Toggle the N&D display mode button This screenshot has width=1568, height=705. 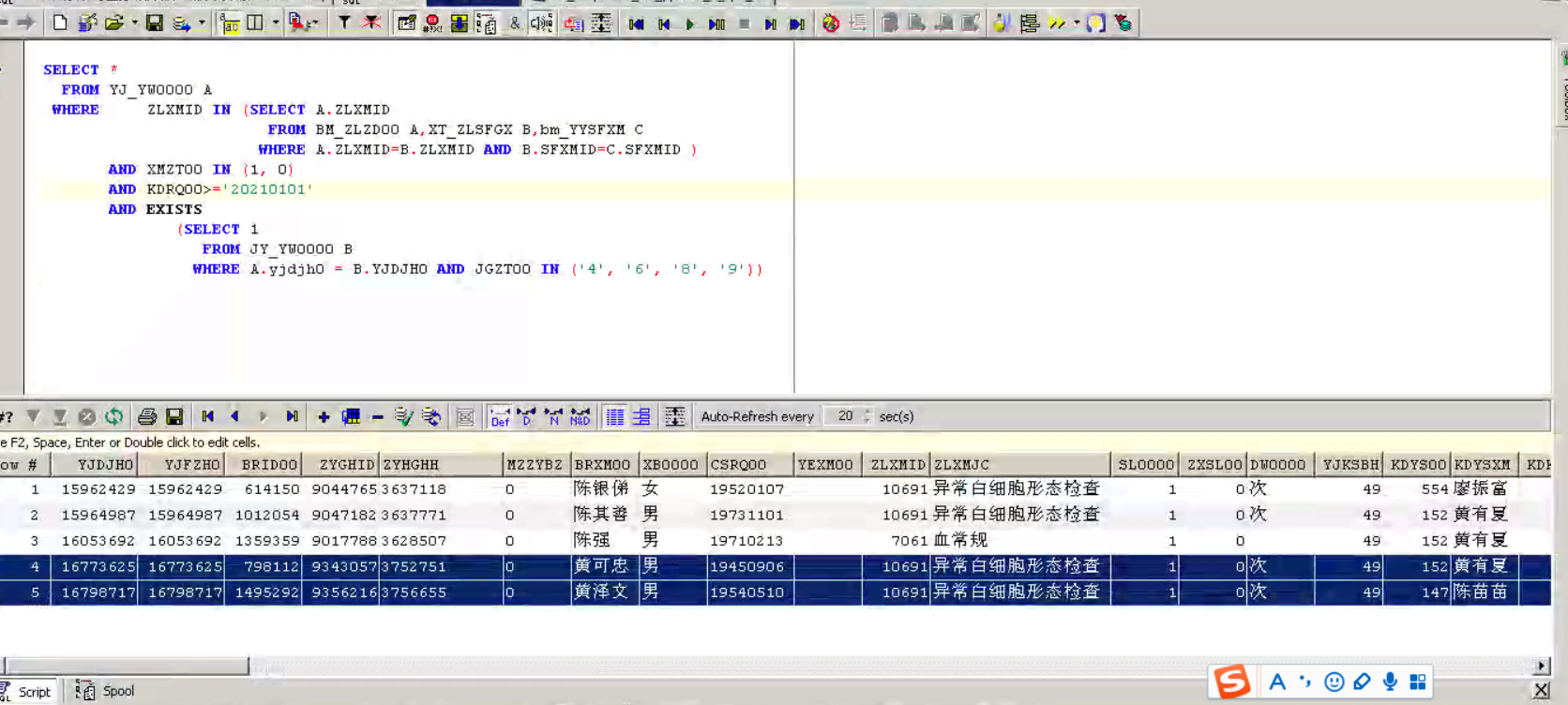click(x=580, y=416)
